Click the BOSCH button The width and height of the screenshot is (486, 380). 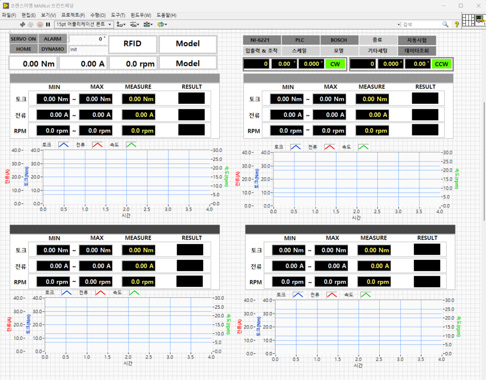point(339,40)
